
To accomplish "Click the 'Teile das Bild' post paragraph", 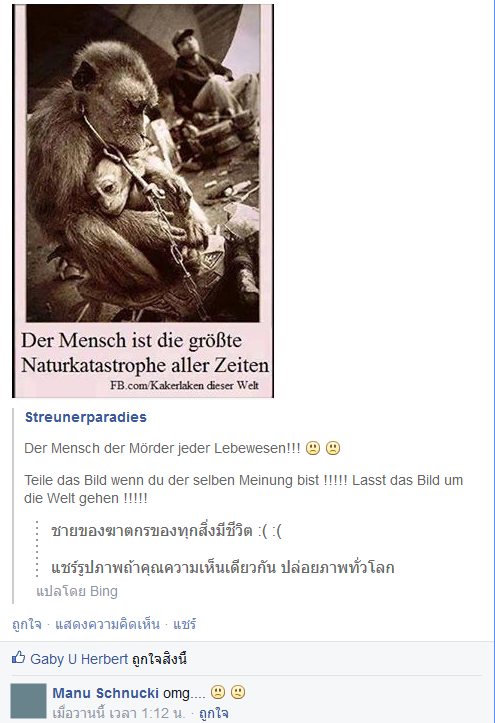I will 243,489.
